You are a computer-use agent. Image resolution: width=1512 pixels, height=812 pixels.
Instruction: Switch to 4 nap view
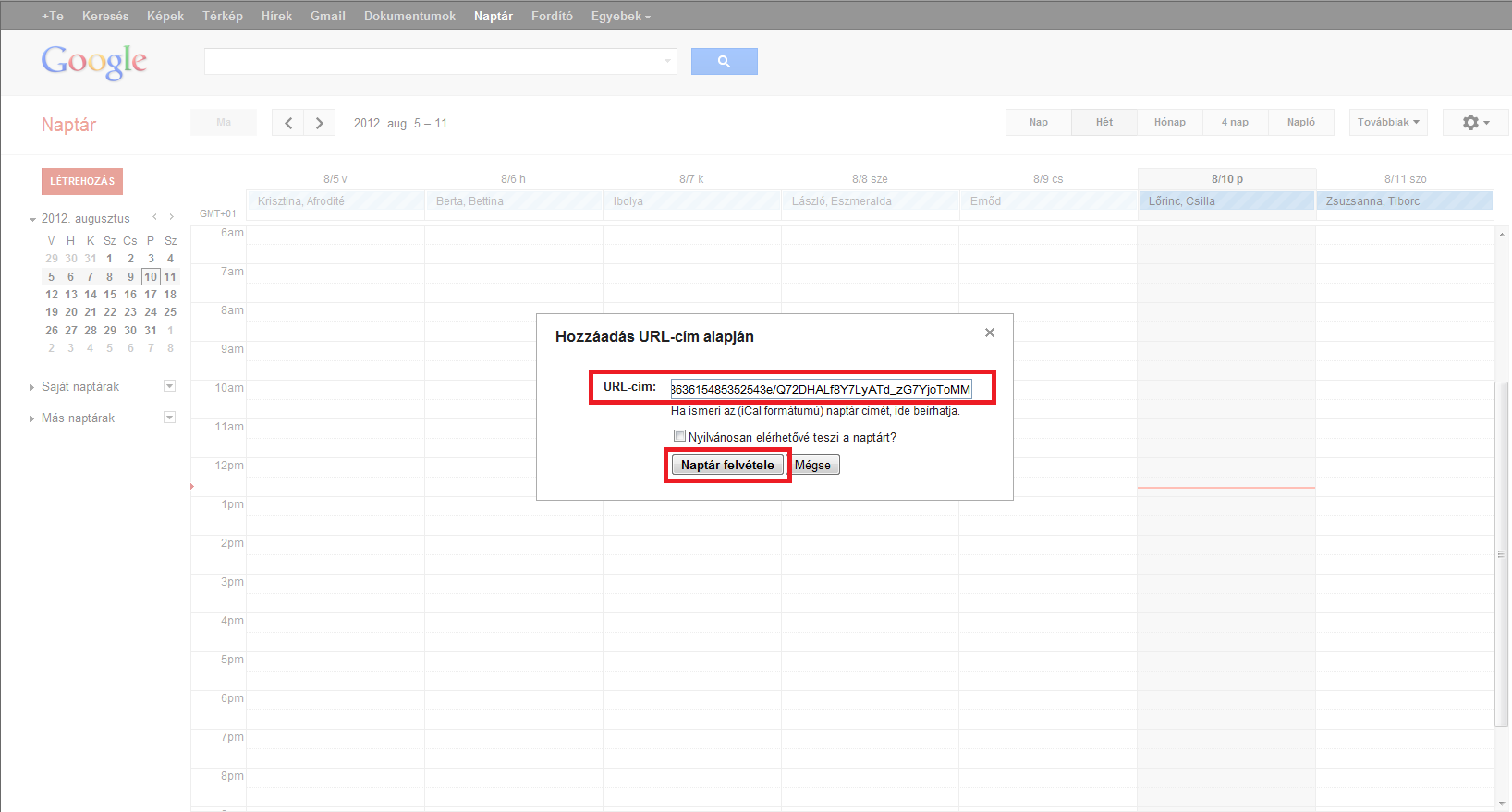(x=1235, y=122)
